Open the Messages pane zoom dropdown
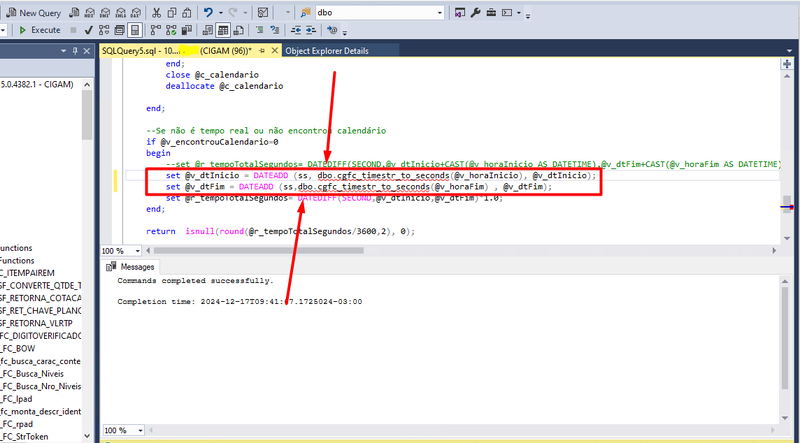The height and width of the screenshot is (443, 800). pyautogui.click(x=140, y=430)
